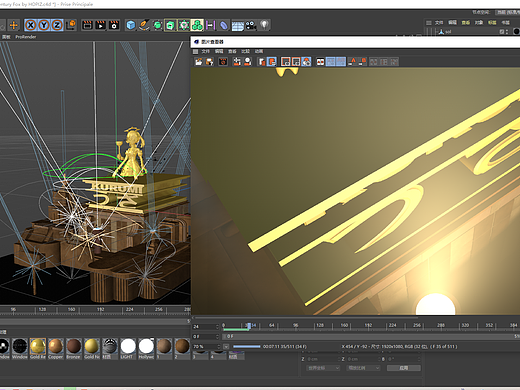520x390 pixels.
Task: Toggle Picture Viewer first blue compare mode
Action: (331, 62)
